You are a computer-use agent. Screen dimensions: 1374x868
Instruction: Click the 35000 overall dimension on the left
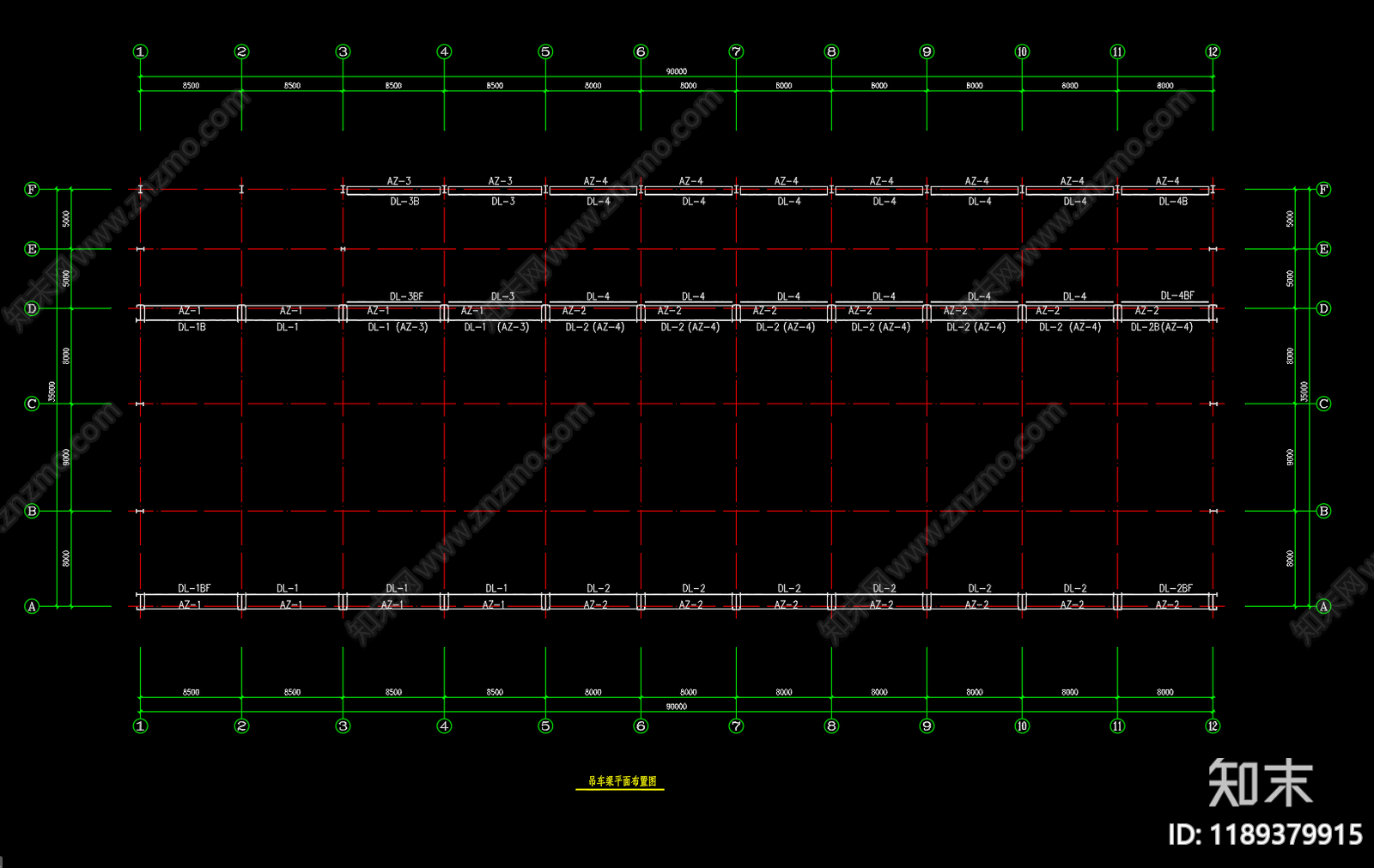coord(52,392)
